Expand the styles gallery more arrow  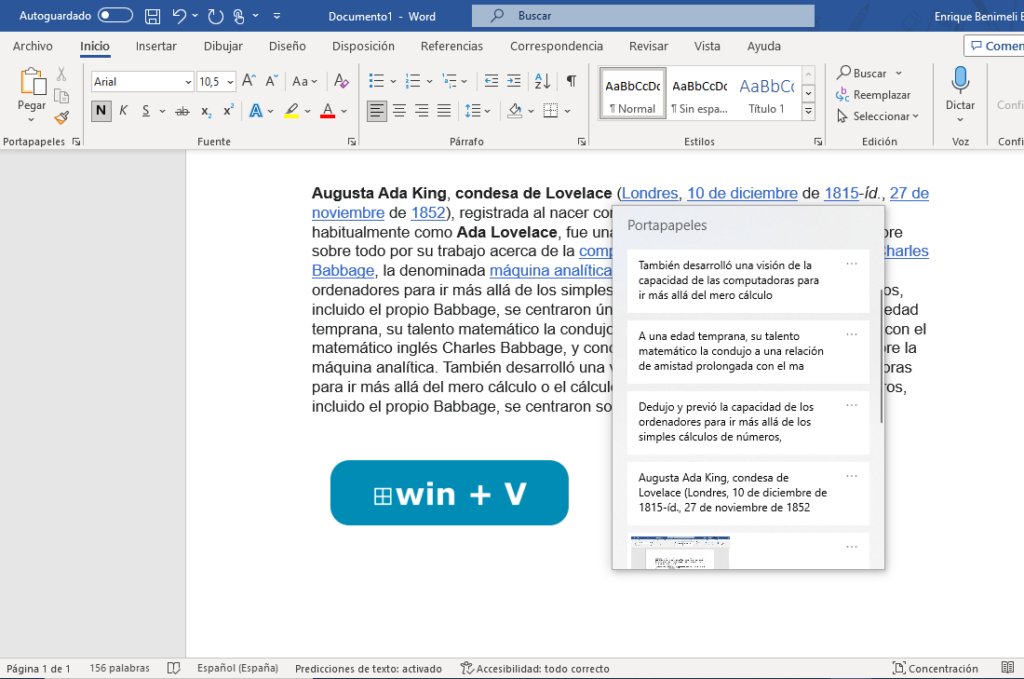click(x=808, y=112)
